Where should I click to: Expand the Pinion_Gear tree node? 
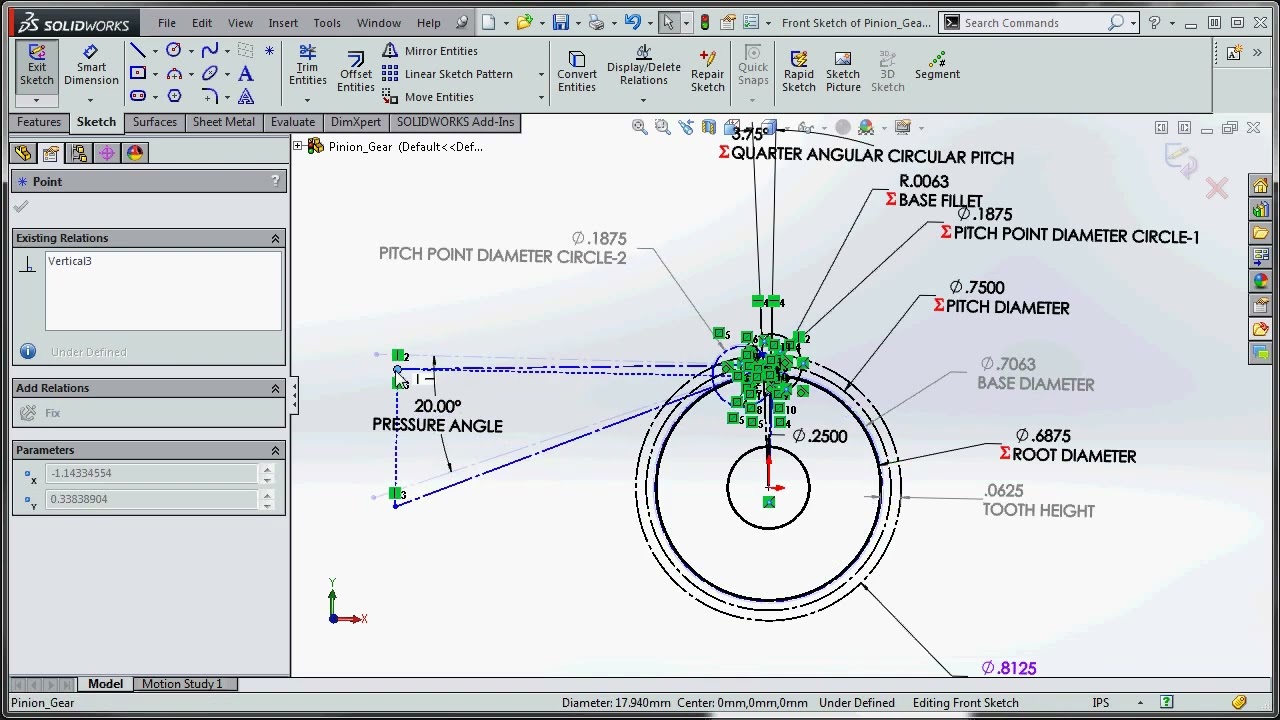coord(297,147)
